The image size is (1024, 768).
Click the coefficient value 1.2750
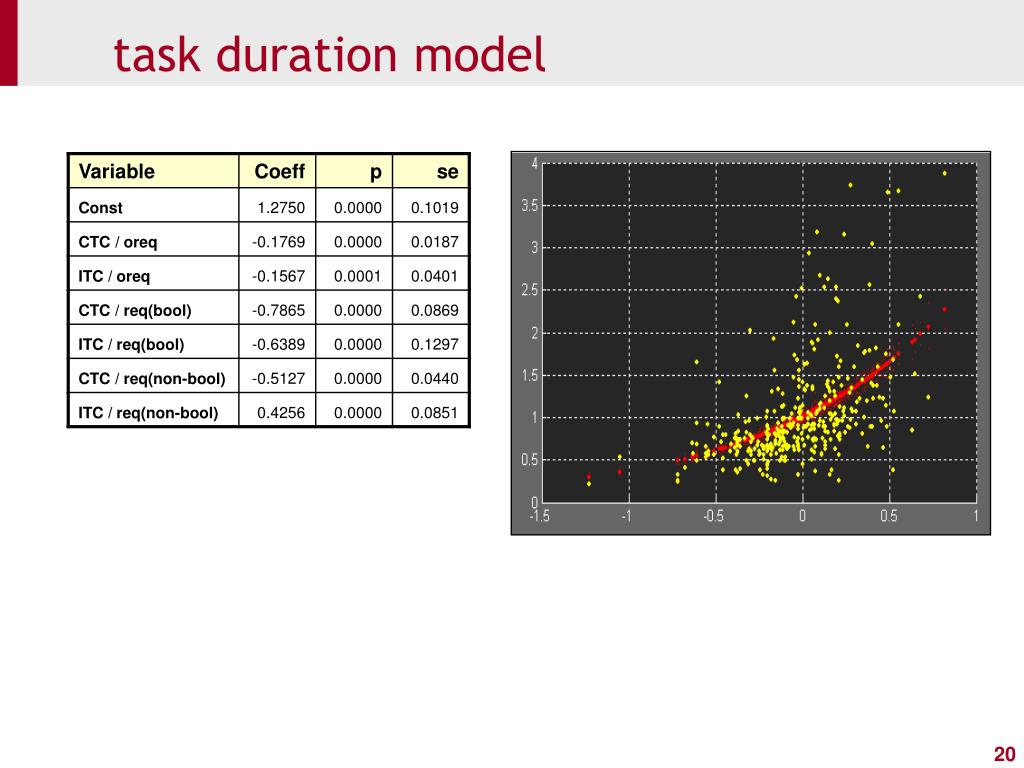tap(281, 208)
